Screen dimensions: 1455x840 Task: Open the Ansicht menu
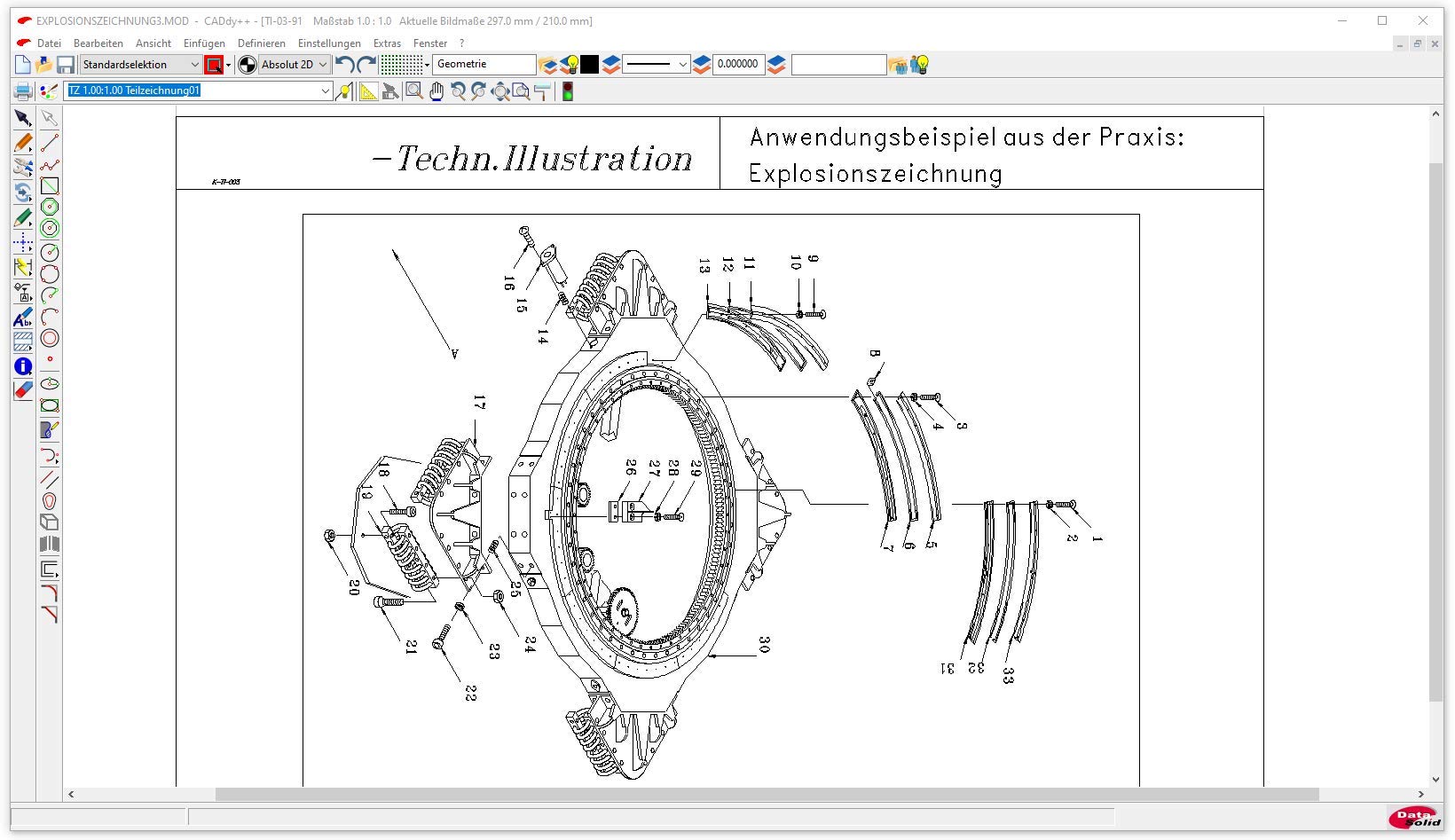tap(153, 43)
